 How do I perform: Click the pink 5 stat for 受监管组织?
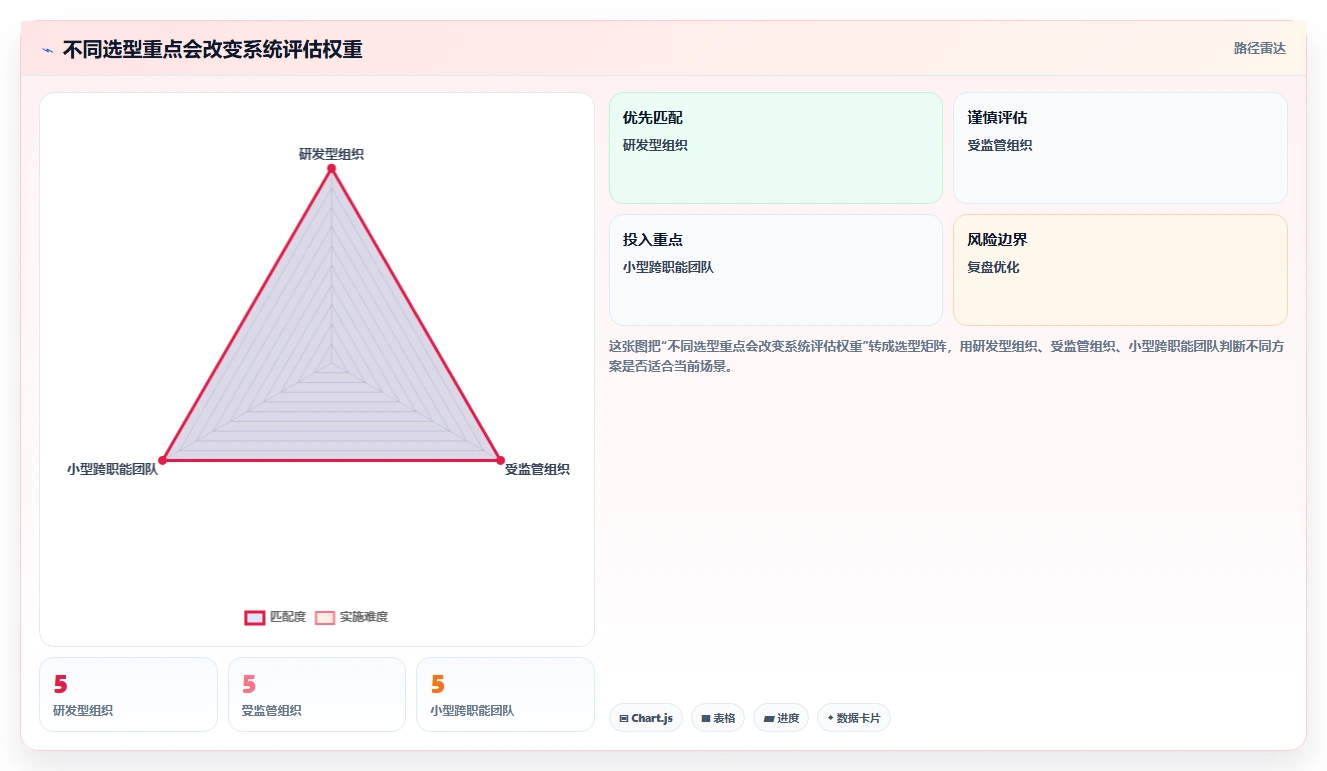click(x=249, y=685)
